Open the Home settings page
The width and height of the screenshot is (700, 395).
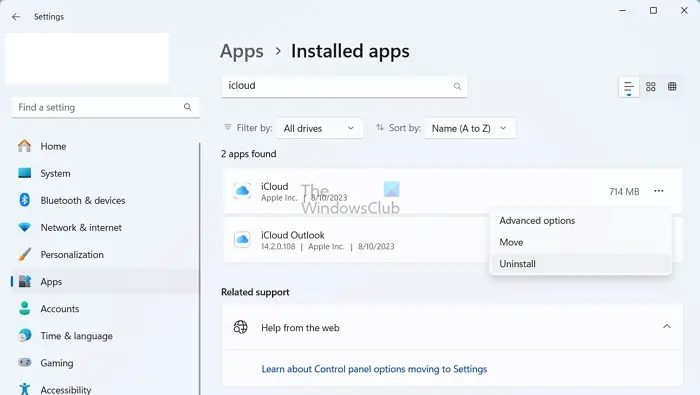point(53,146)
